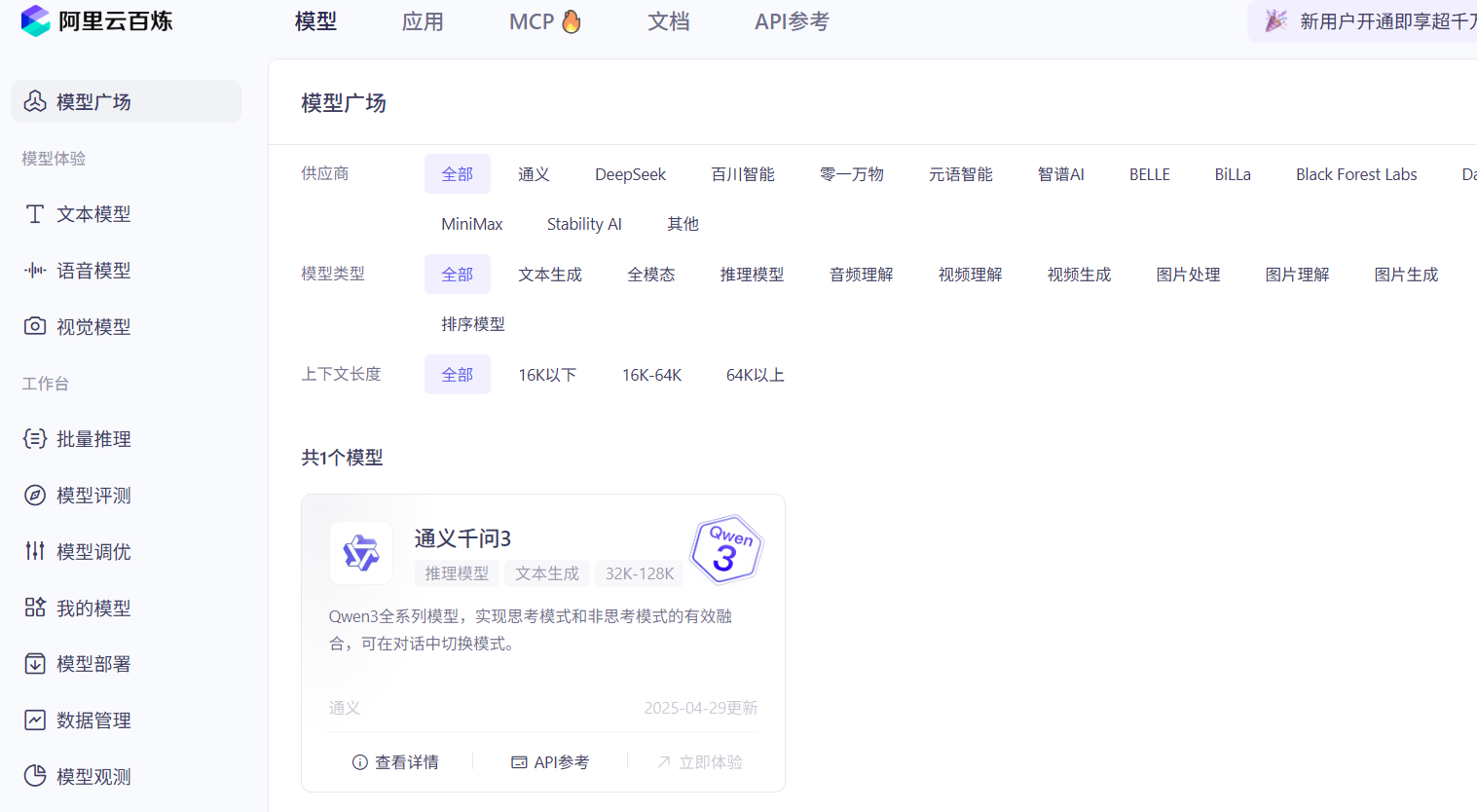This screenshot has height=812, width=1477.
Task: Click the 批量推理 icon
Action: coord(35,439)
